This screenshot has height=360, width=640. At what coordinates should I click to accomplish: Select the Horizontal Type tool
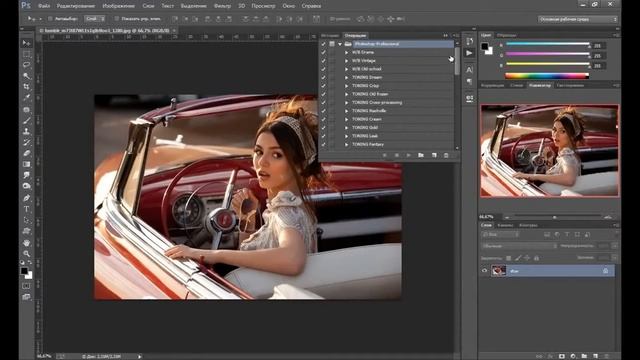[x=27, y=209]
